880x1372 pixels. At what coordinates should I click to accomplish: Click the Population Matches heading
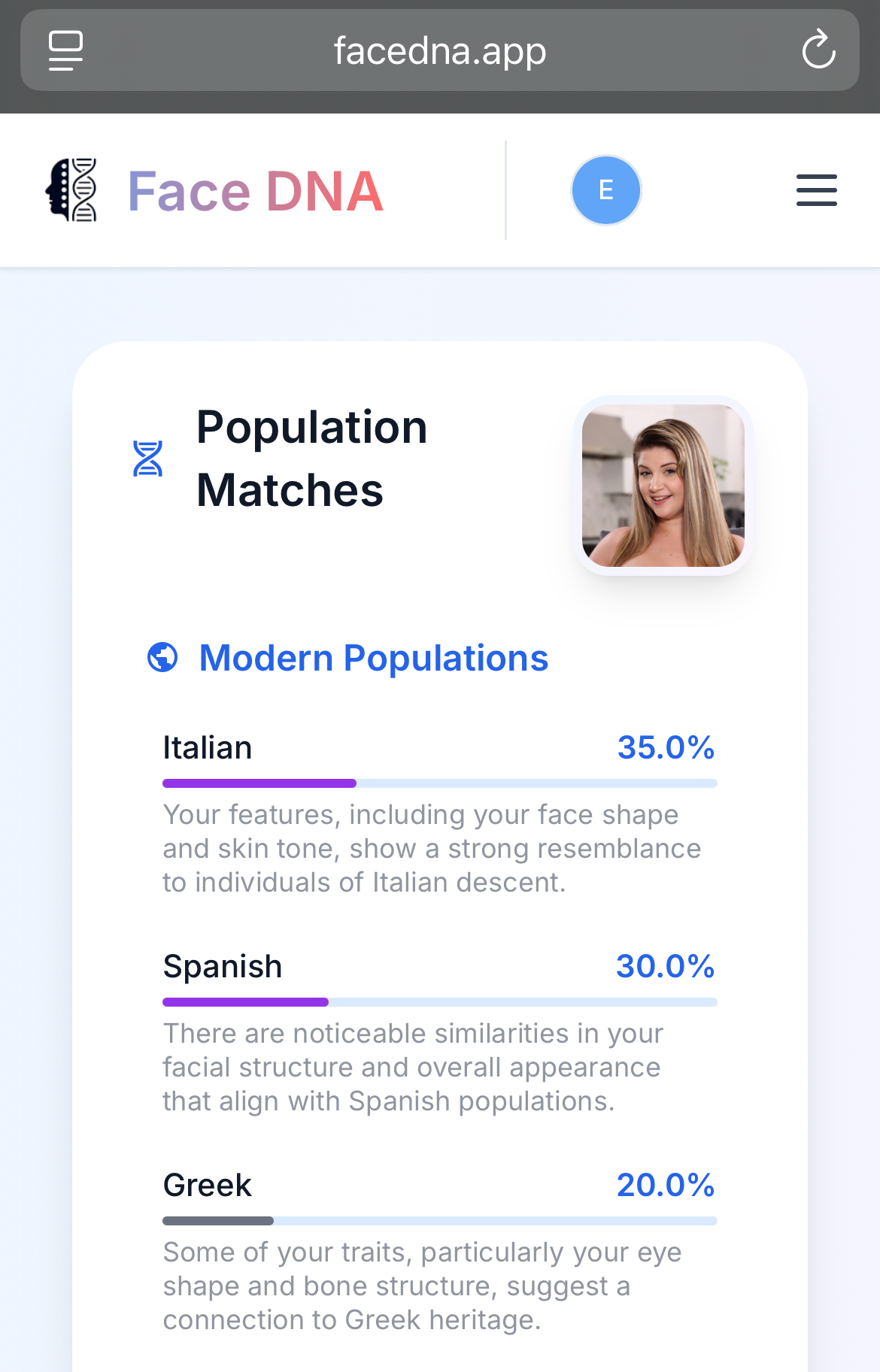[312, 459]
